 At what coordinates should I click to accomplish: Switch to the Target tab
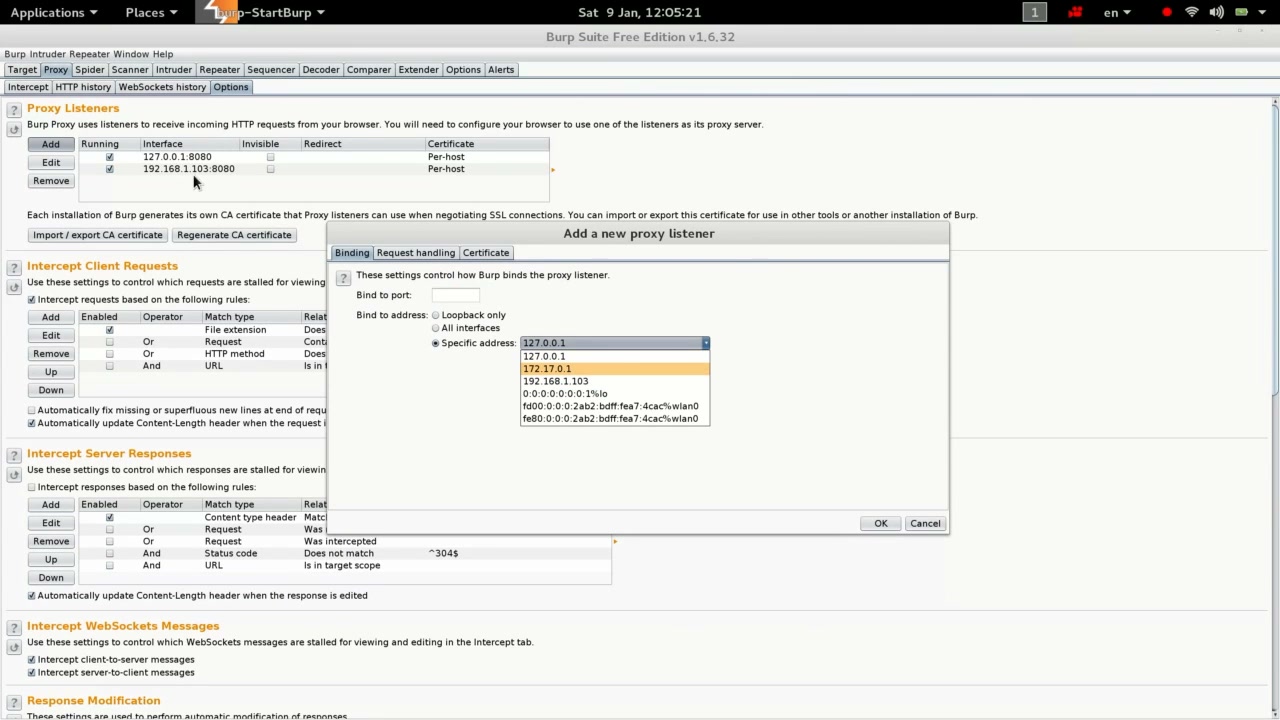click(x=22, y=70)
